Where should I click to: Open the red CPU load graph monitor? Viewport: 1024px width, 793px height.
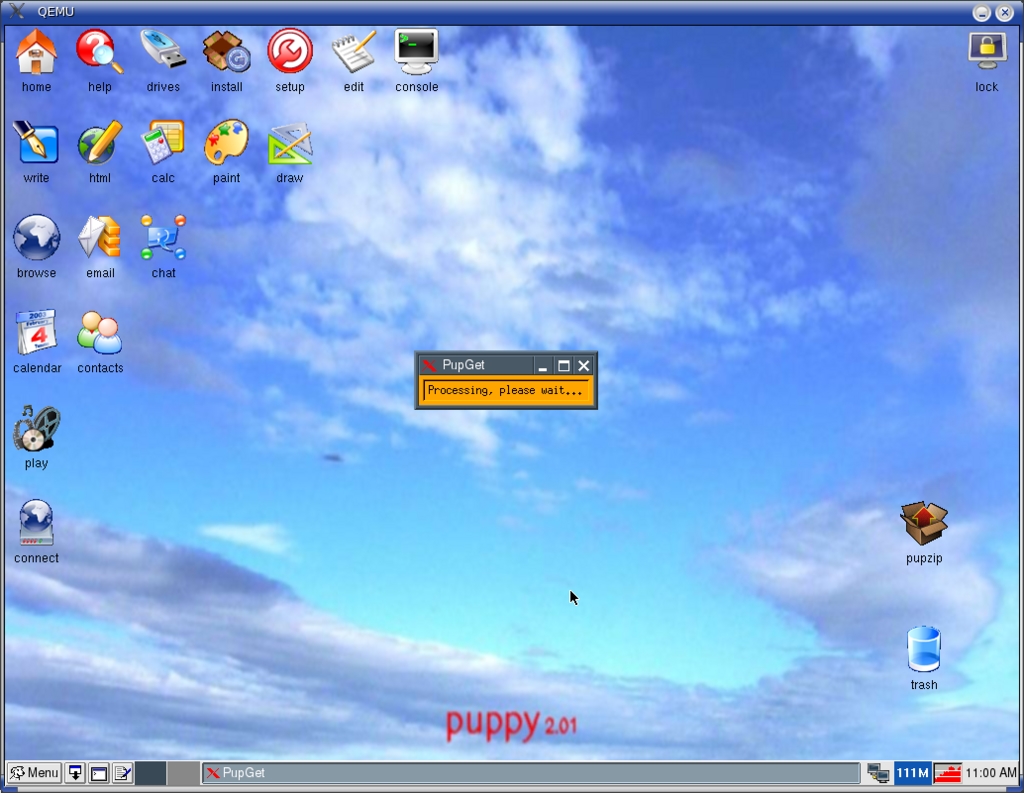coord(947,773)
